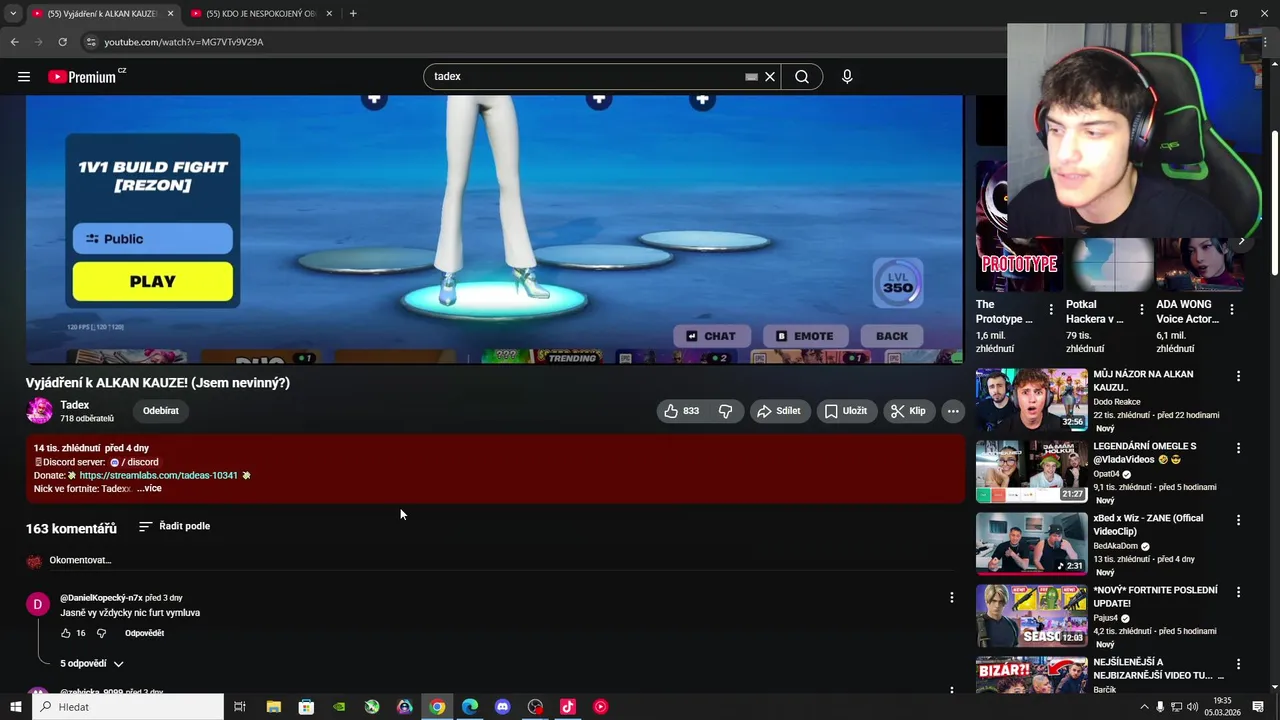Open the NVIDIA app on taskbar
1280x720 pixels.
point(339,707)
